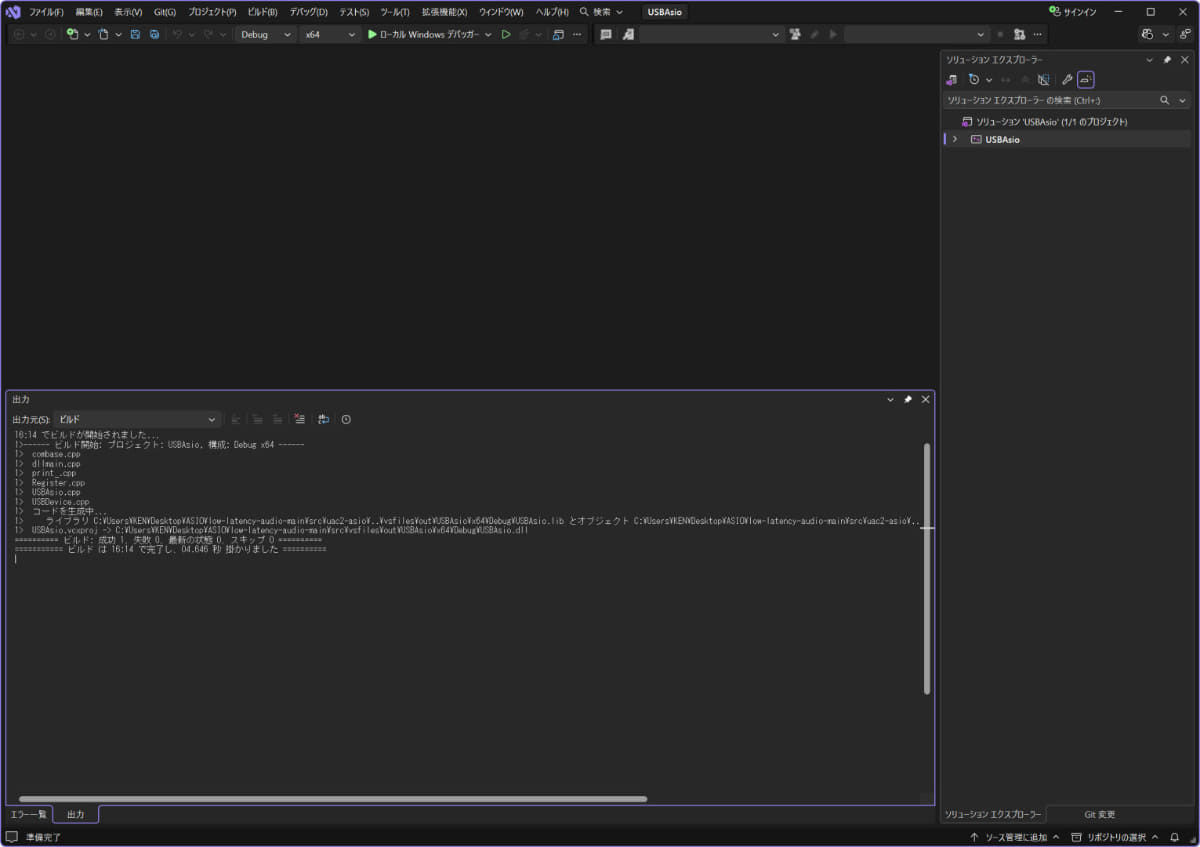Open the 編集(E) menu
Screen dimensions: 1200x847
coord(89,12)
